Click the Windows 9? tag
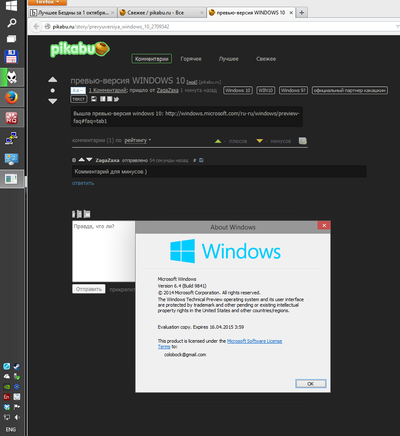Screen dimensions: 400x436 point(293,90)
